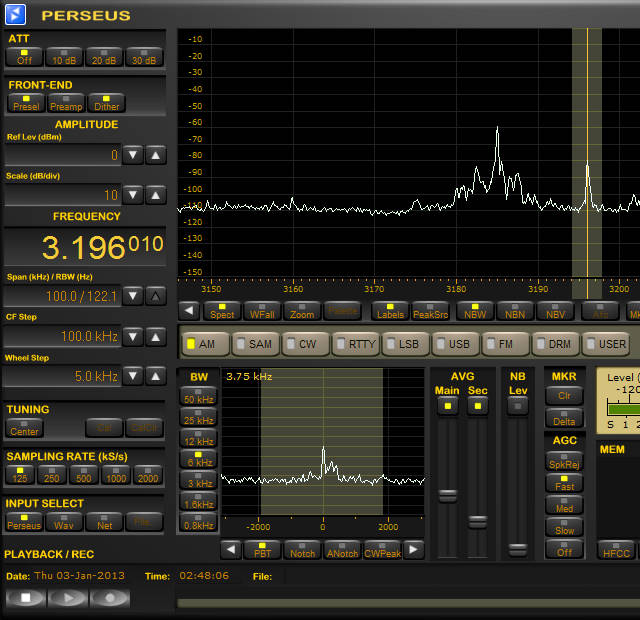Increase the Span/RBW with up arrow

(x=156, y=296)
